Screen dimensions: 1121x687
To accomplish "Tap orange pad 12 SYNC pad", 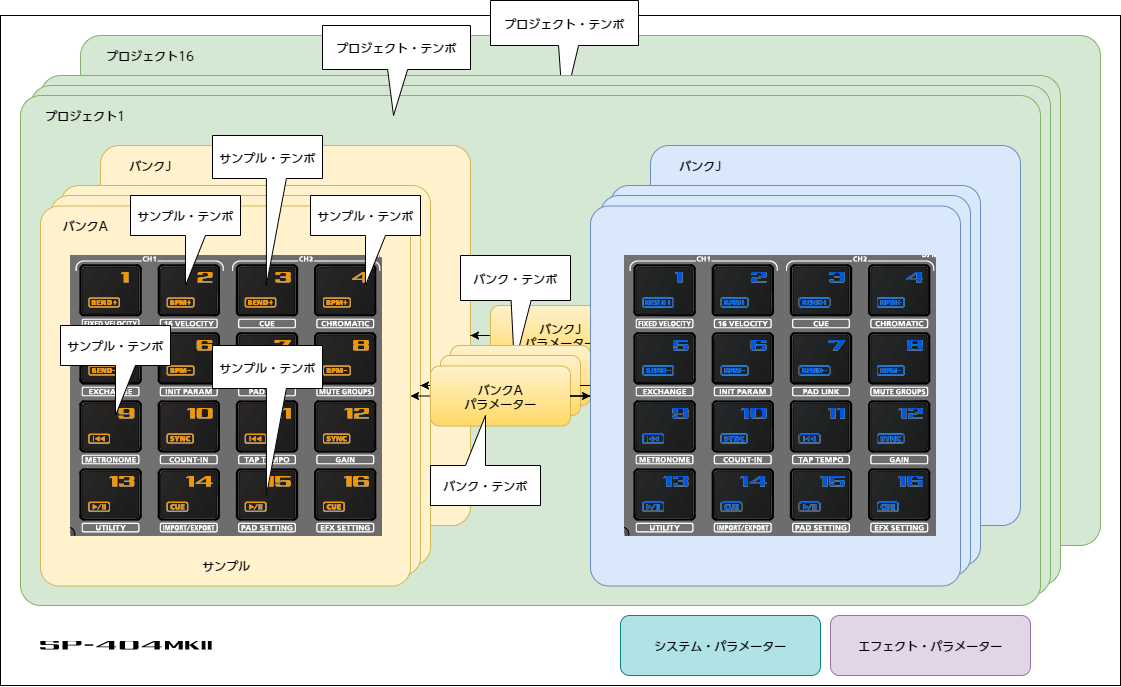I will tap(344, 425).
